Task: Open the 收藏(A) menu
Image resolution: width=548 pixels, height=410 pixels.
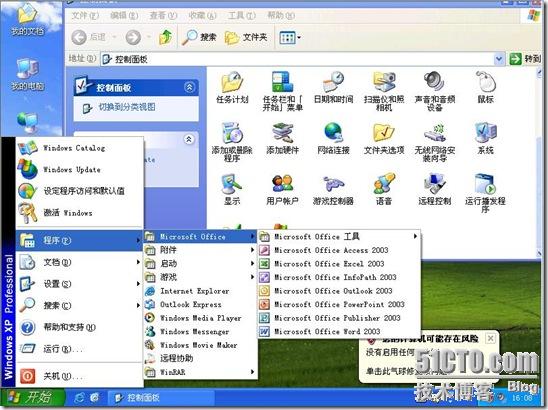Action: tap(202, 15)
